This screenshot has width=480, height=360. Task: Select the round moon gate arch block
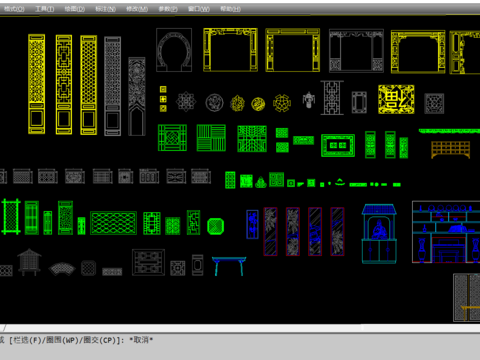click(x=174, y=50)
